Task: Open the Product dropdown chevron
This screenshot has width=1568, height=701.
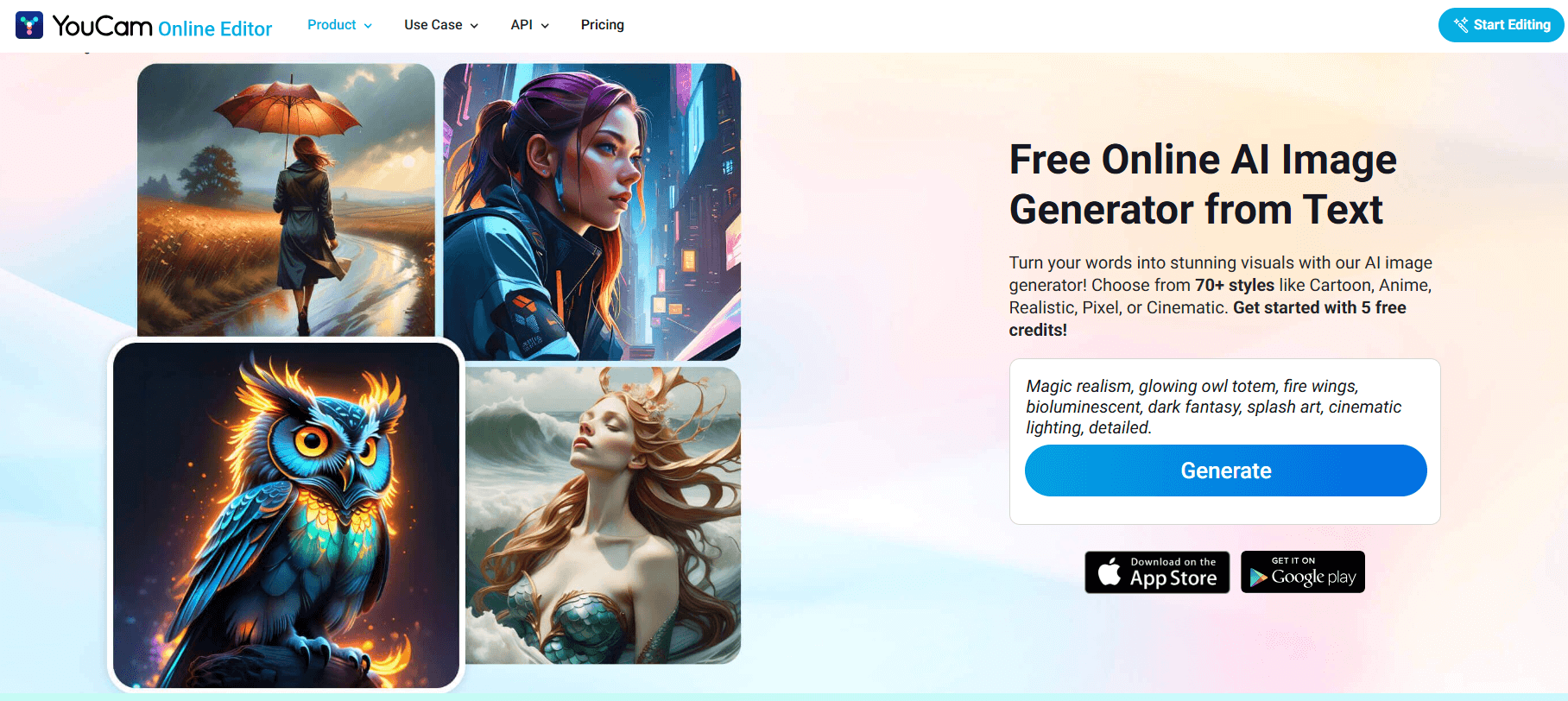Action: click(x=368, y=26)
